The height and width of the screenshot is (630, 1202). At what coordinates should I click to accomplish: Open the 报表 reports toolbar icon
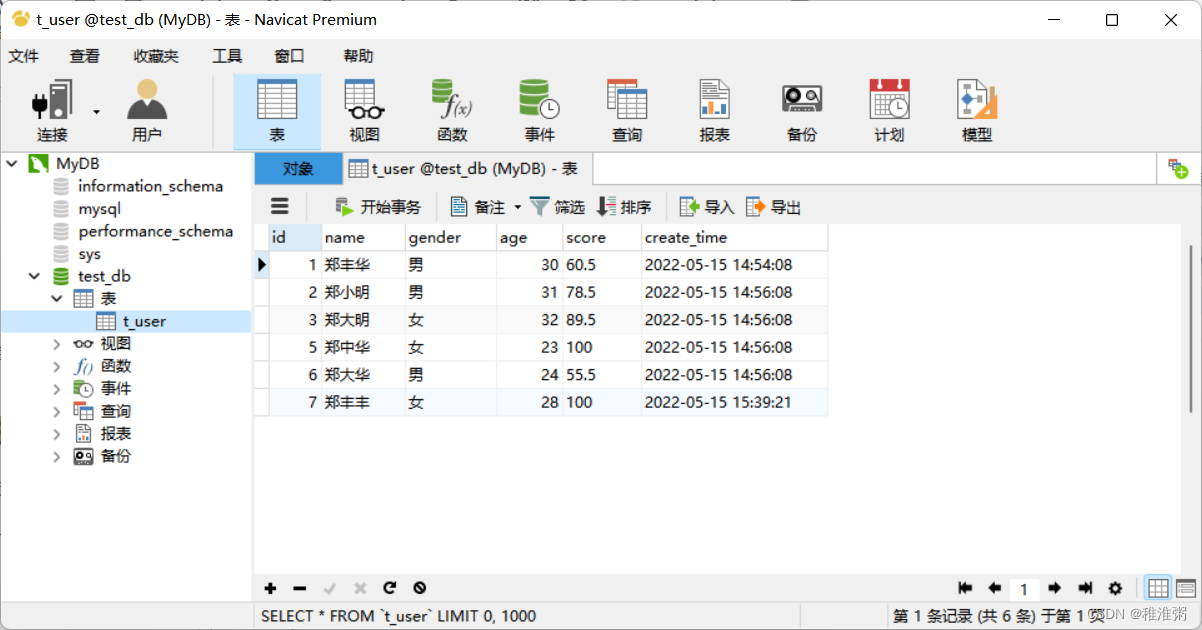(714, 111)
